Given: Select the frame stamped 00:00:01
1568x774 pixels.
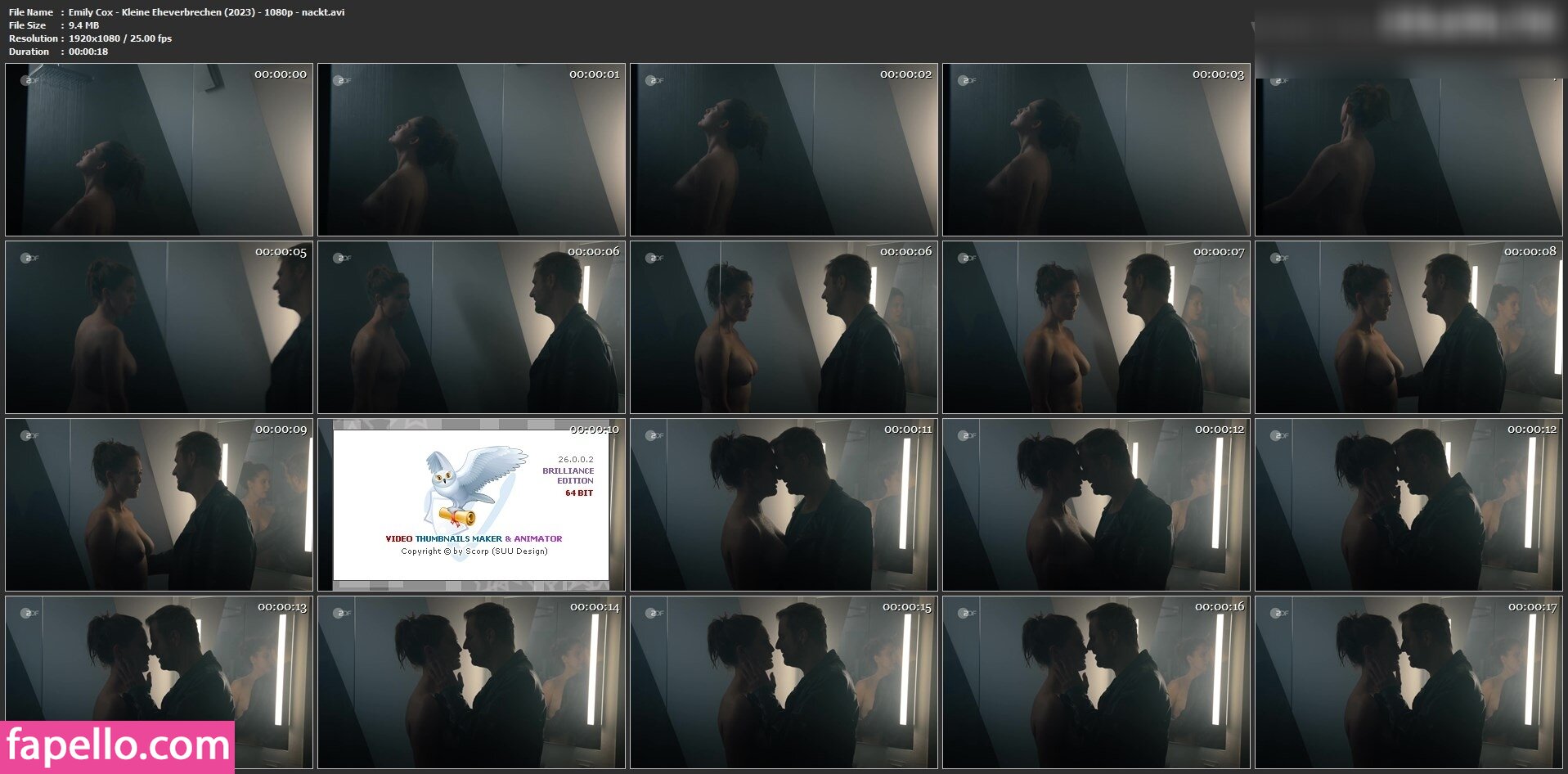Looking at the screenshot, I should [471, 150].
